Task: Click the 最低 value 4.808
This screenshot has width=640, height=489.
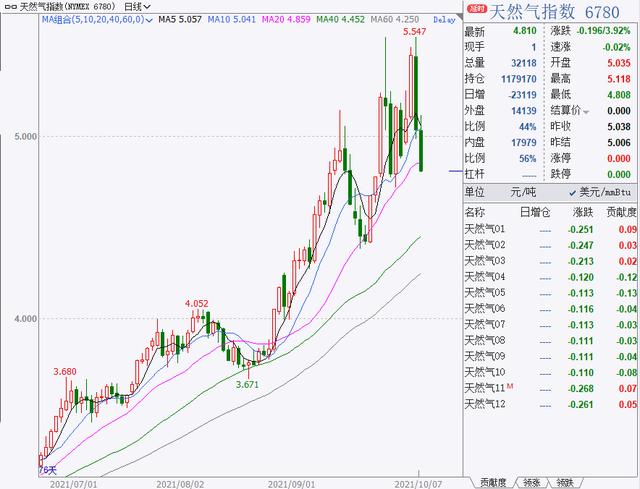Action: pos(619,95)
